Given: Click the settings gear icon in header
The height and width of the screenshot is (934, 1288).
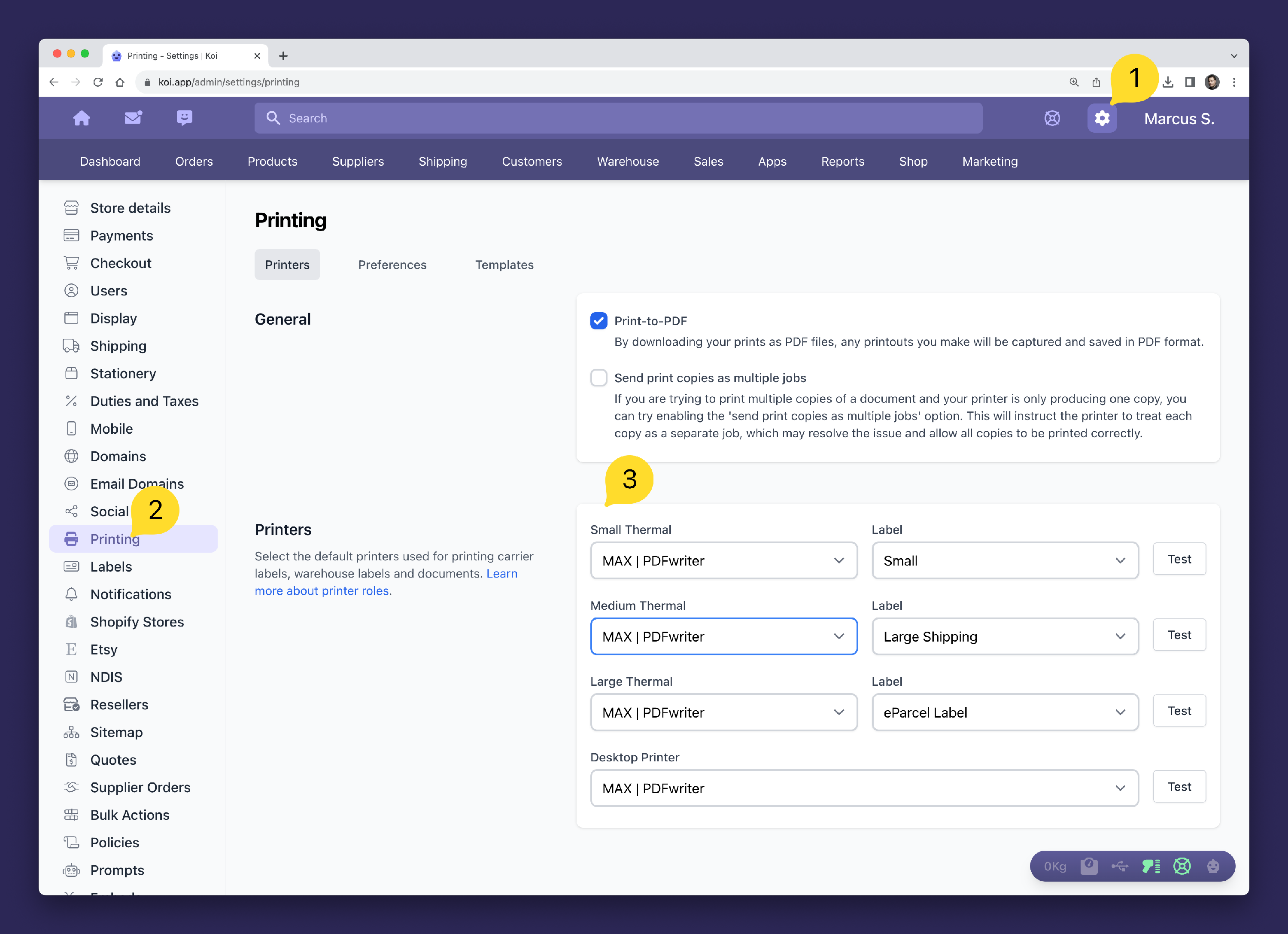Looking at the screenshot, I should (x=1102, y=118).
